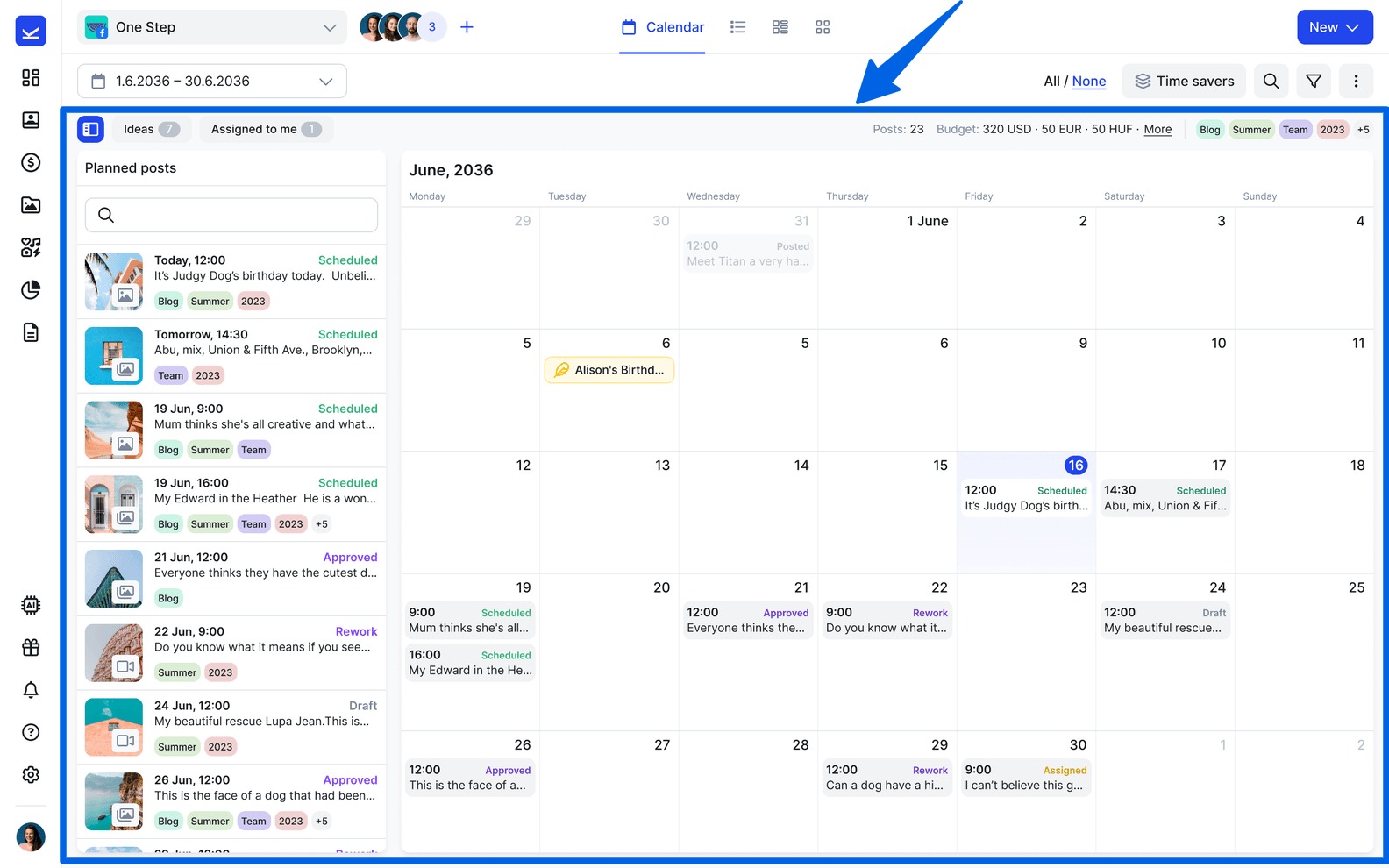Toggle the planned posts side panel

coord(90,129)
